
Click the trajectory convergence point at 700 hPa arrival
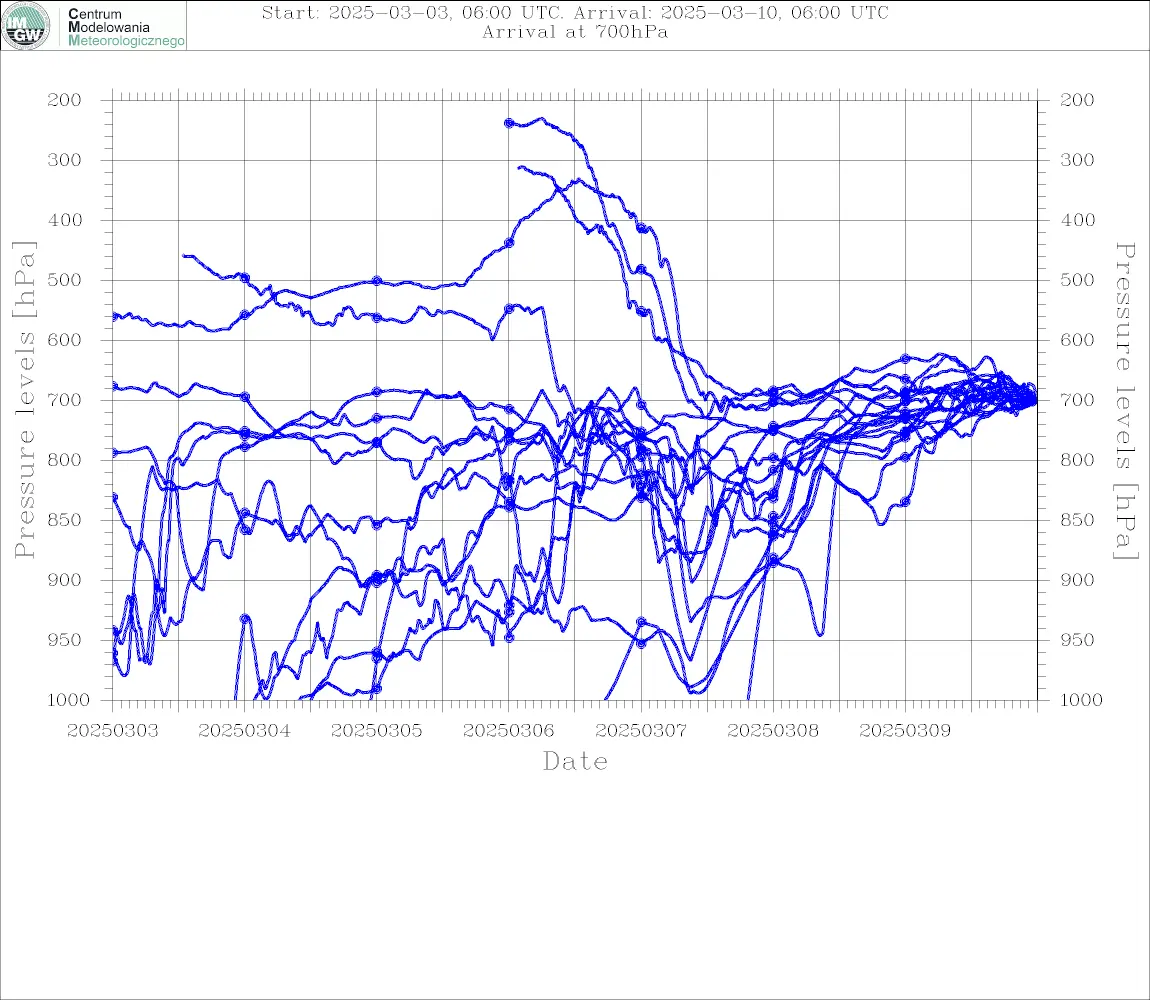(1035, 400)
